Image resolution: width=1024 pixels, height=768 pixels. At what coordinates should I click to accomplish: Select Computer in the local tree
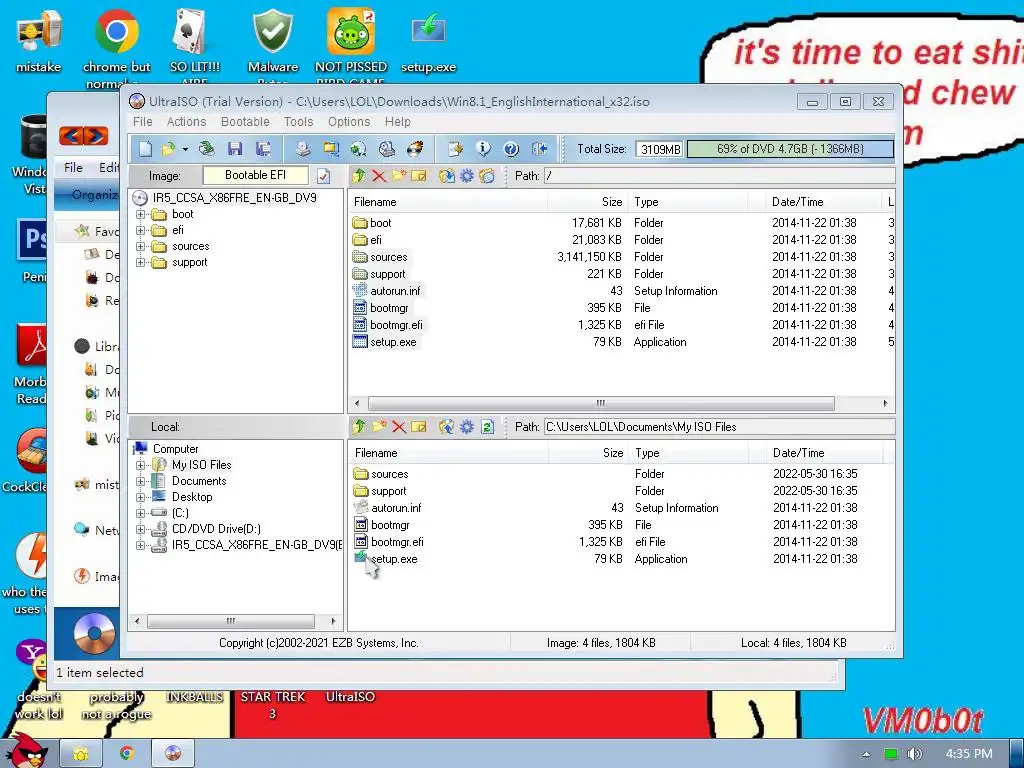point(175,449)
